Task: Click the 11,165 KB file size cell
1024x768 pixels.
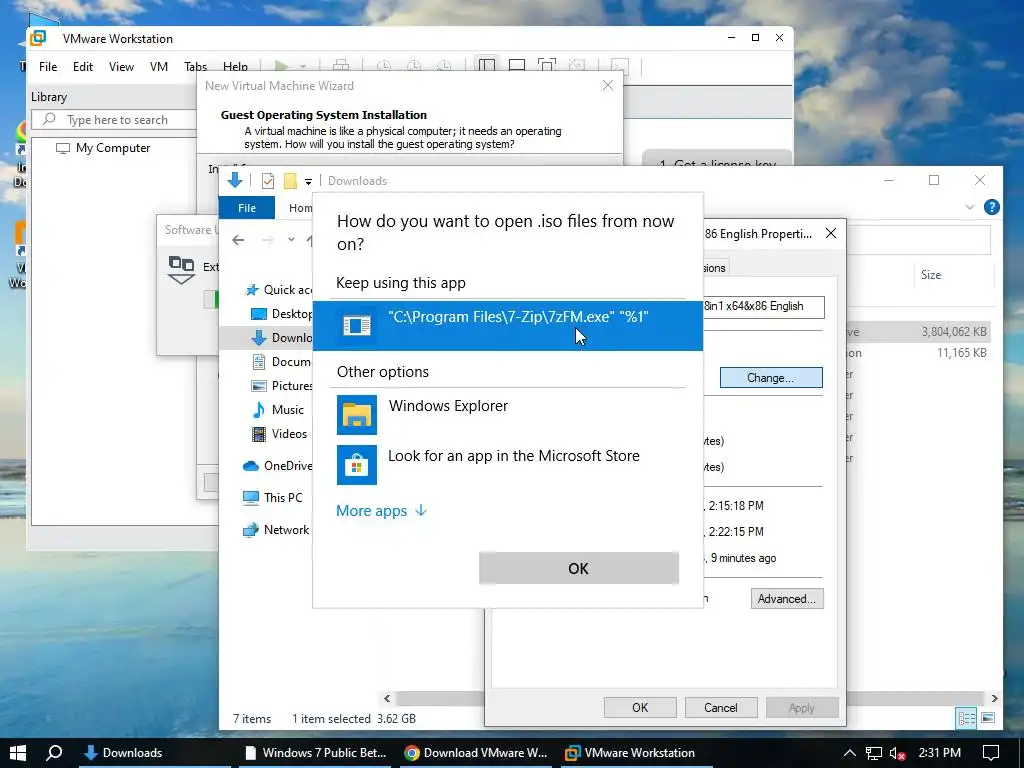Action: coord(961,353)
